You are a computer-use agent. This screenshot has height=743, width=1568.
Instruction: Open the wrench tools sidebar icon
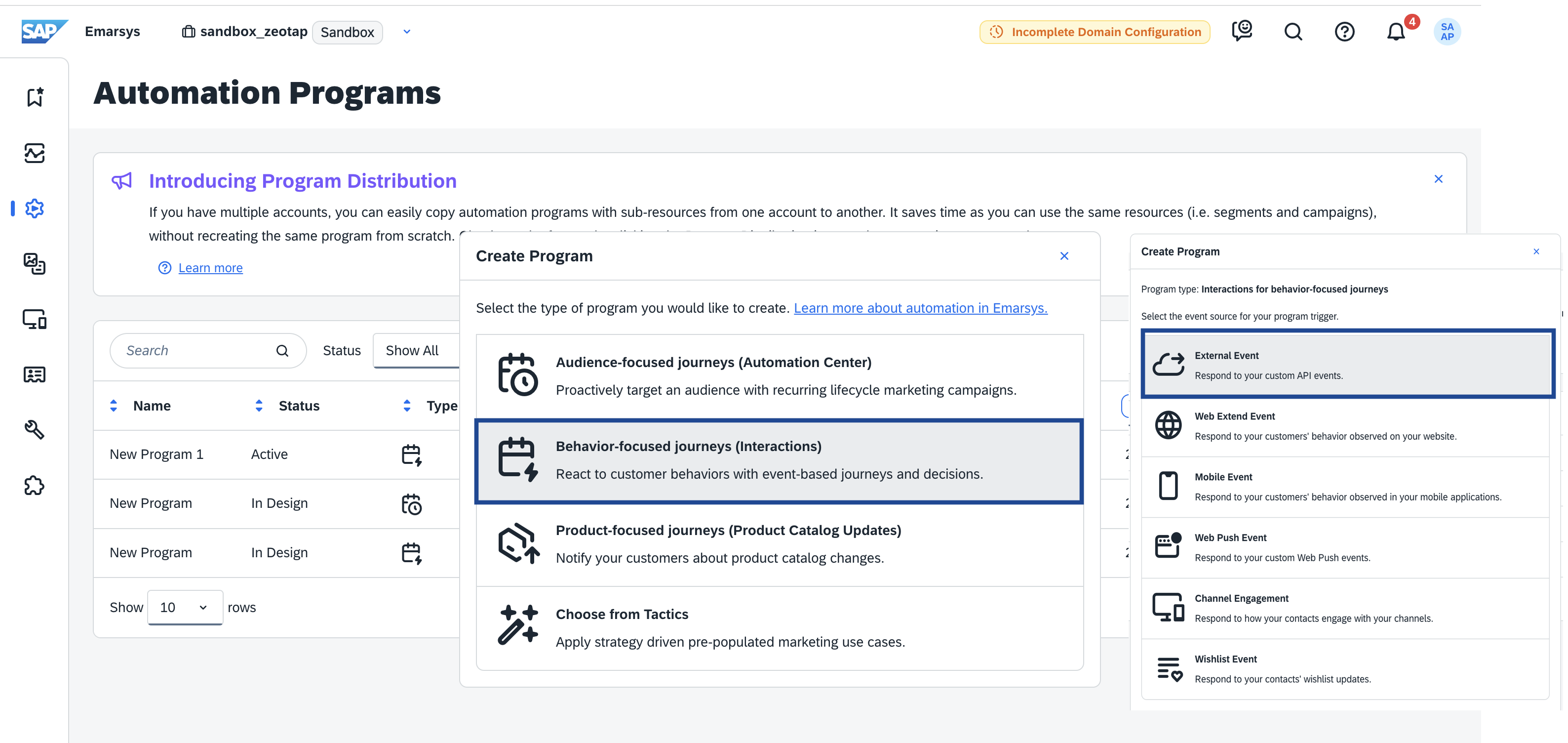click(x=35, y=430)
